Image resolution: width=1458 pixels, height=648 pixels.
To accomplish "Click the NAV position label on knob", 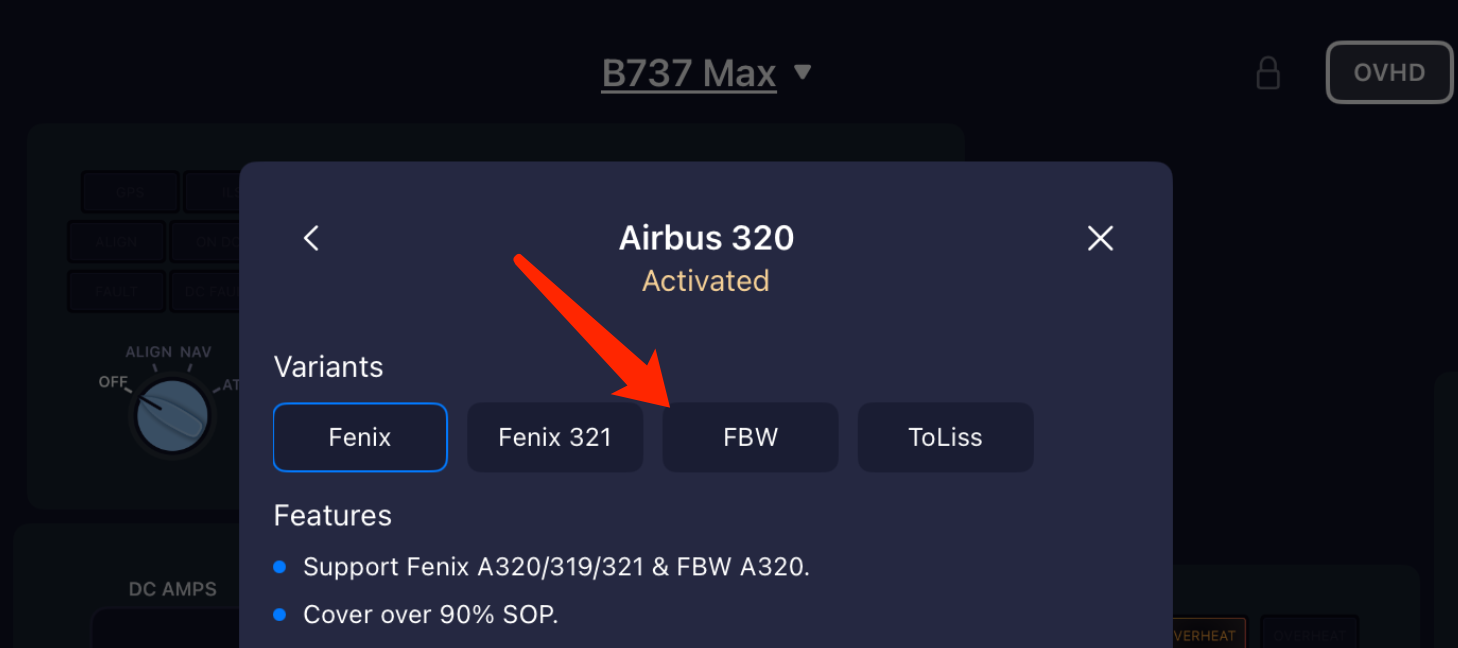I will (196, 352).
